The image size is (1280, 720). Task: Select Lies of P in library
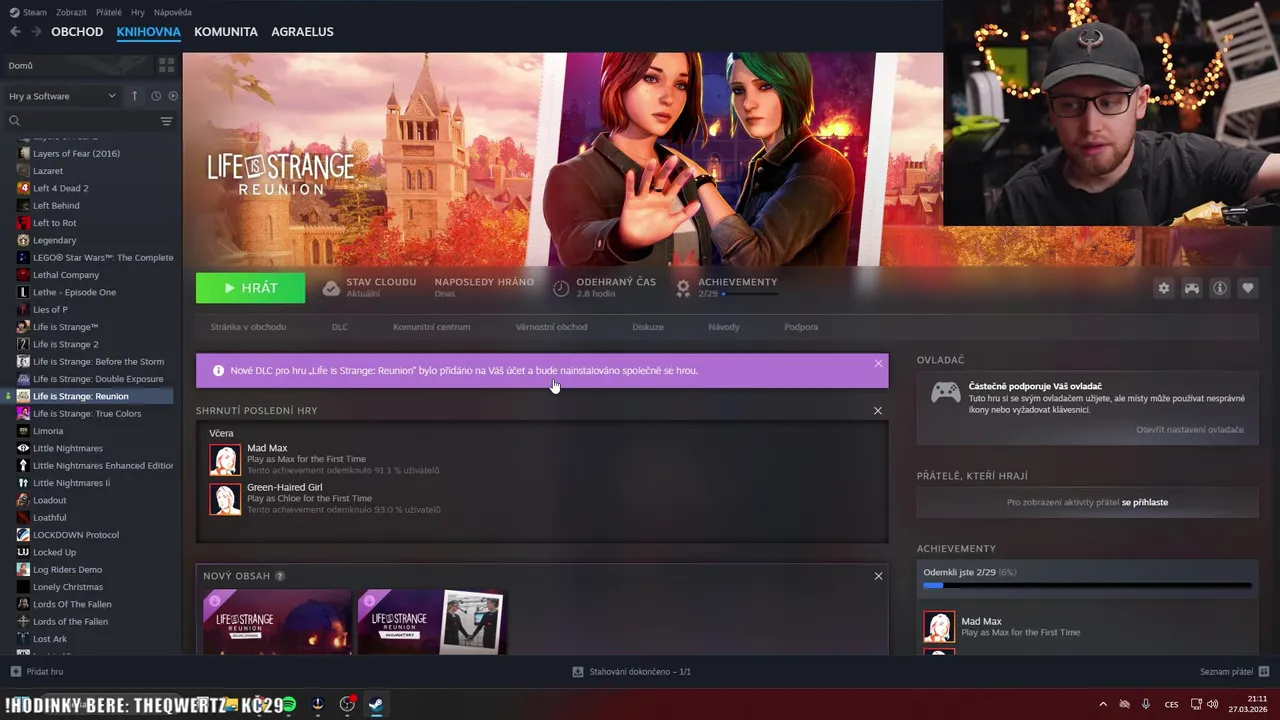(x=50, y=309)
